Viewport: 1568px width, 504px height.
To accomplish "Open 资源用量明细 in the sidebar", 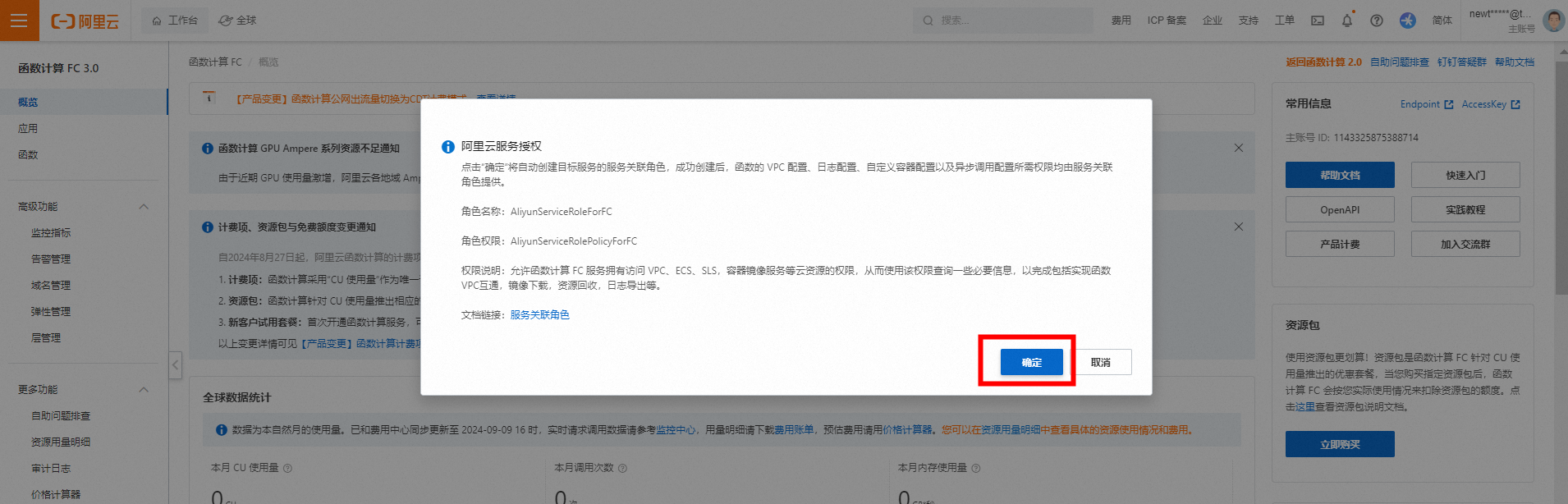I will tap(61, 442).
